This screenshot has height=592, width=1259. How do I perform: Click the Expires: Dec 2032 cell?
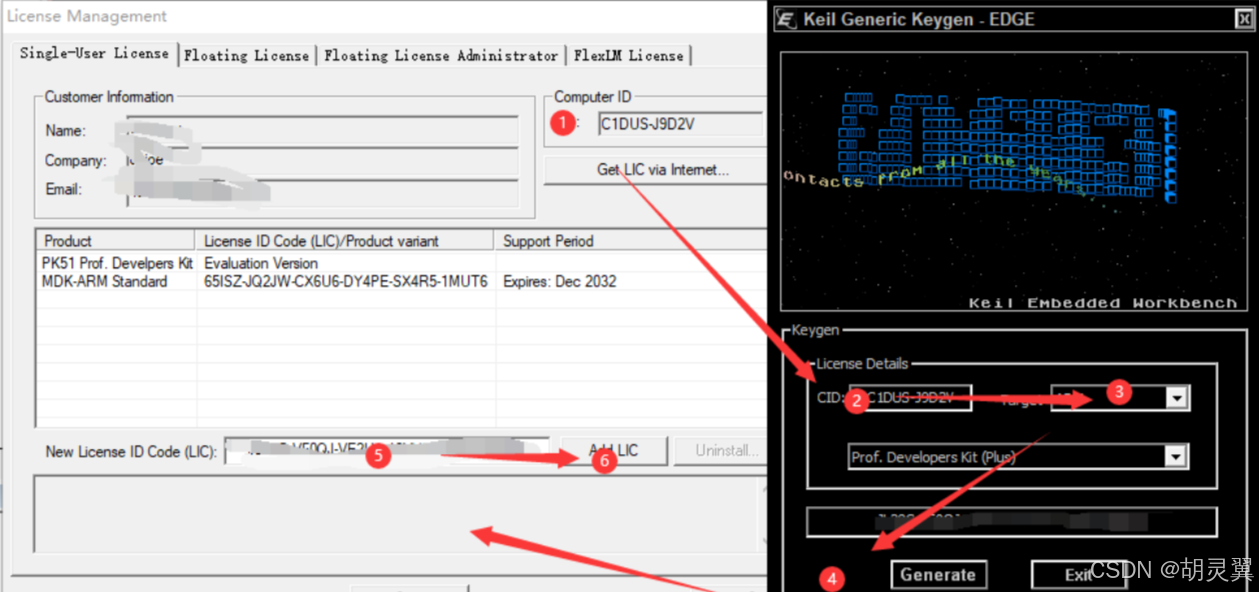coord(560,282)
